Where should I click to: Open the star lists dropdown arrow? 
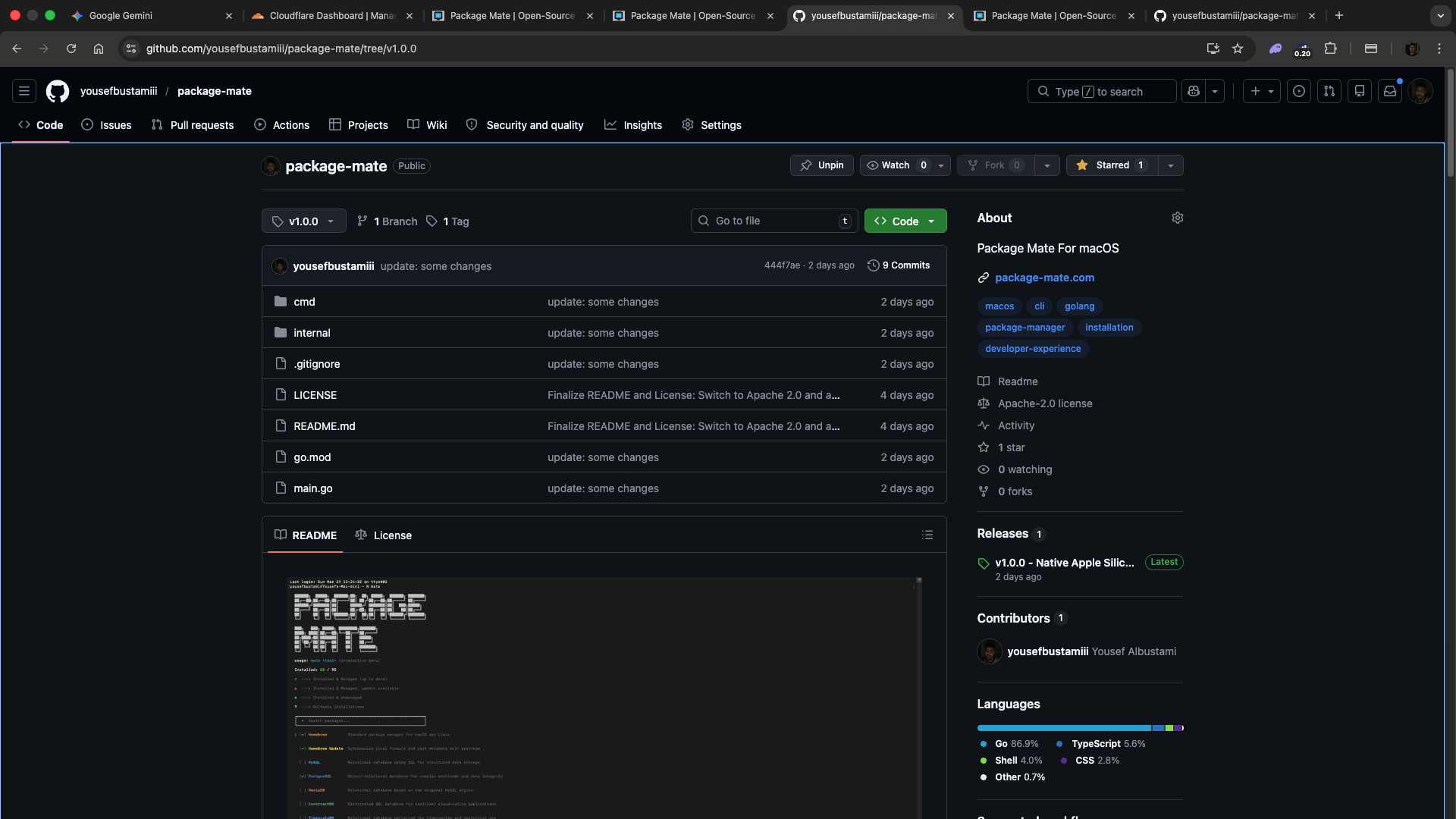(1171, 165)
